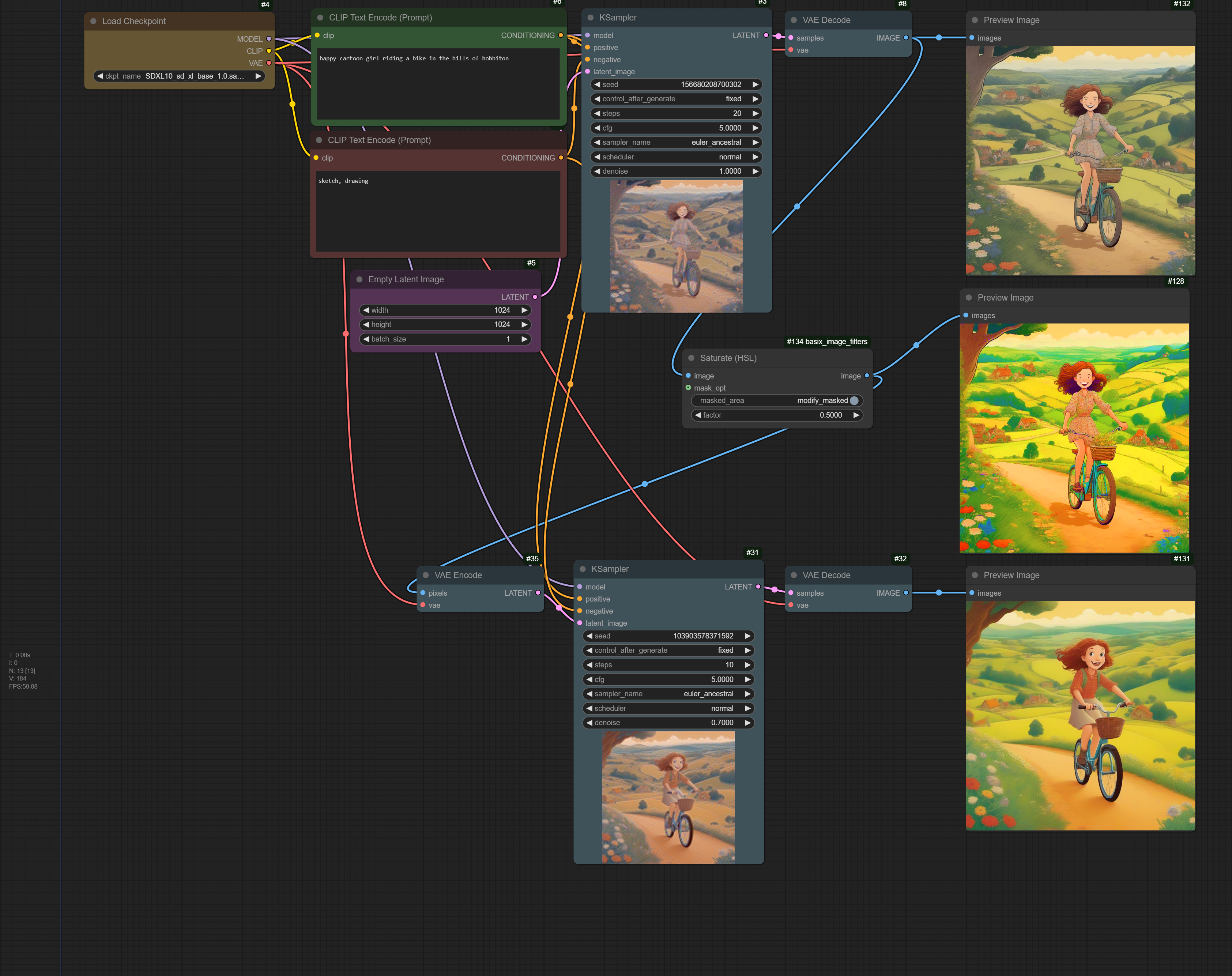Decrease height arrow in Empty Latent Image
The image size is (1232, 976).
click(366, 324)
